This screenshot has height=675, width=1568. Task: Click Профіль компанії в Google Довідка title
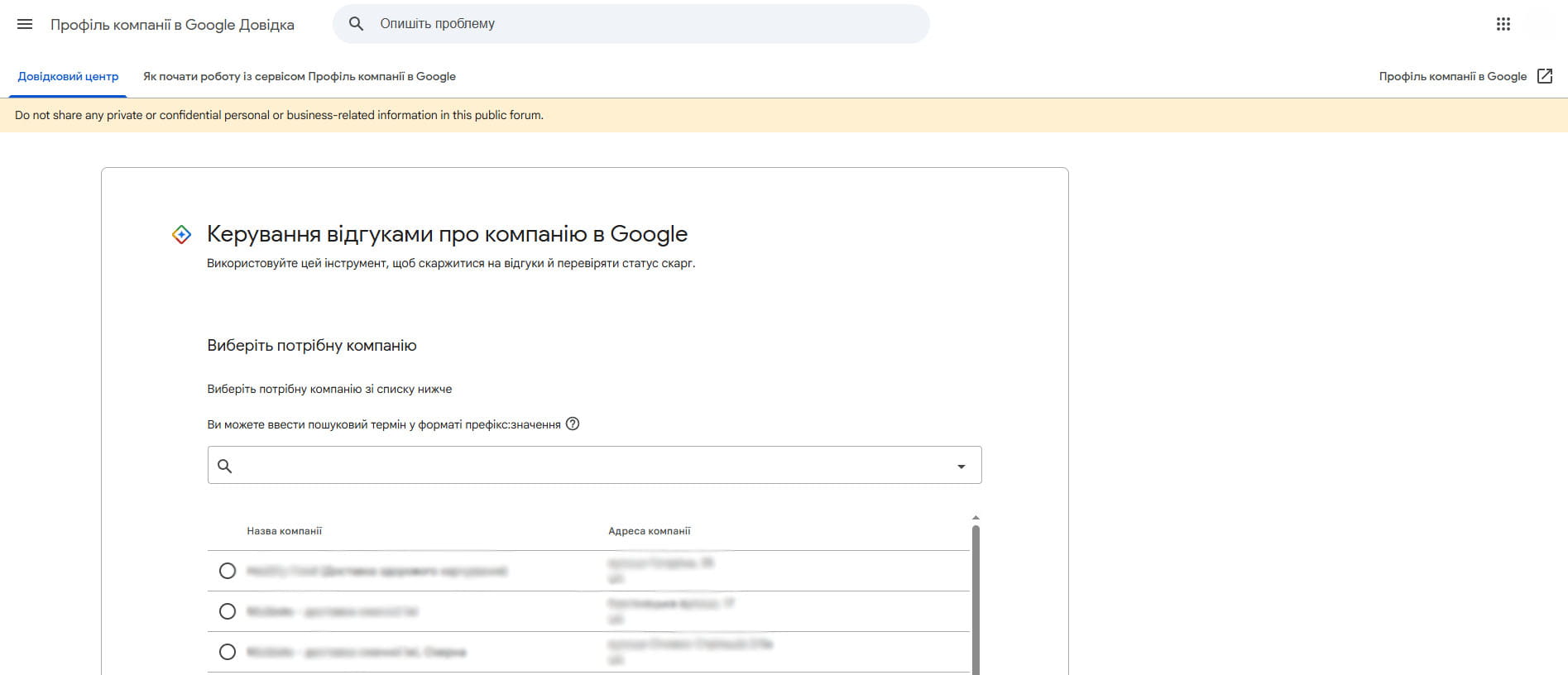(172, 25)
